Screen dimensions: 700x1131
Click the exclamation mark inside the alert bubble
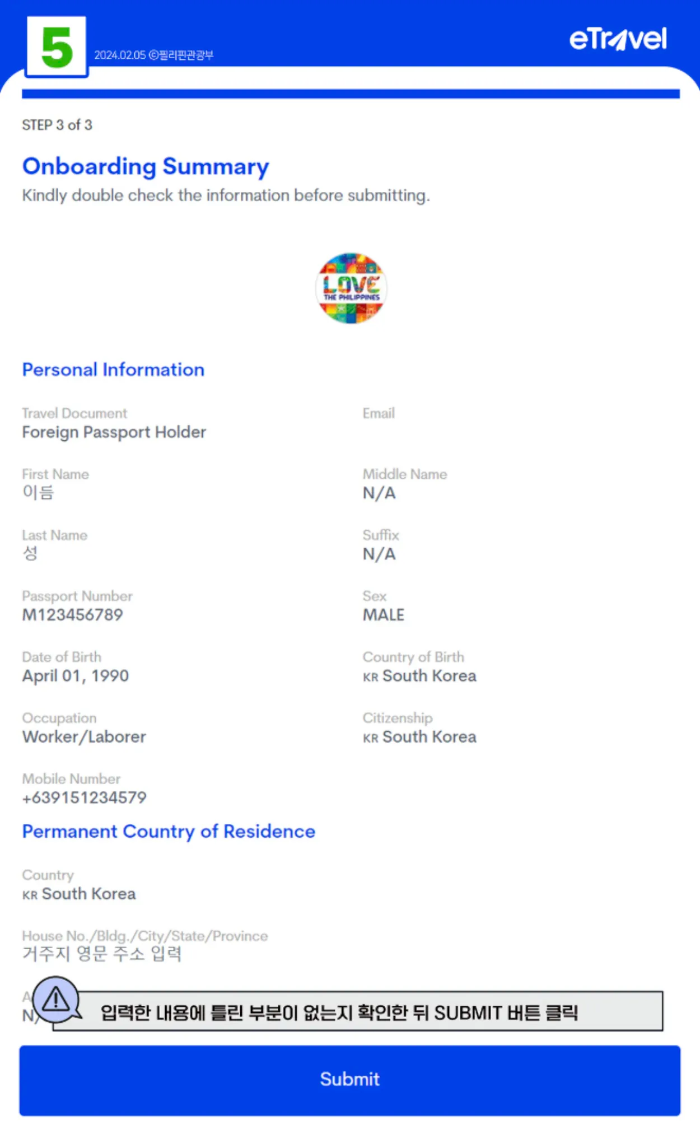tap(56, 1000)
